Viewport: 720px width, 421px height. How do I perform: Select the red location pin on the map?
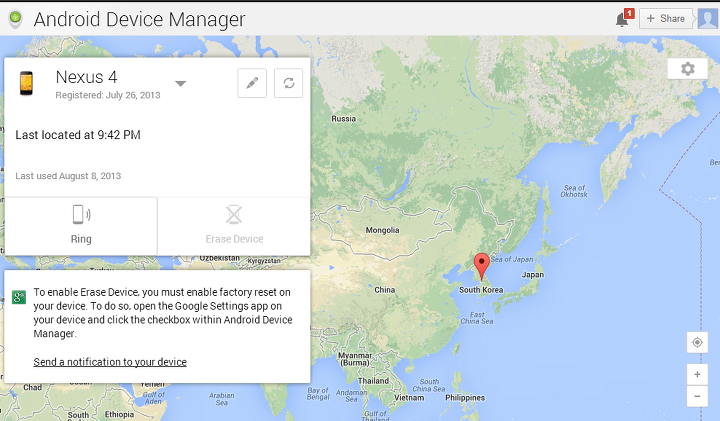[x=481, y=266]
